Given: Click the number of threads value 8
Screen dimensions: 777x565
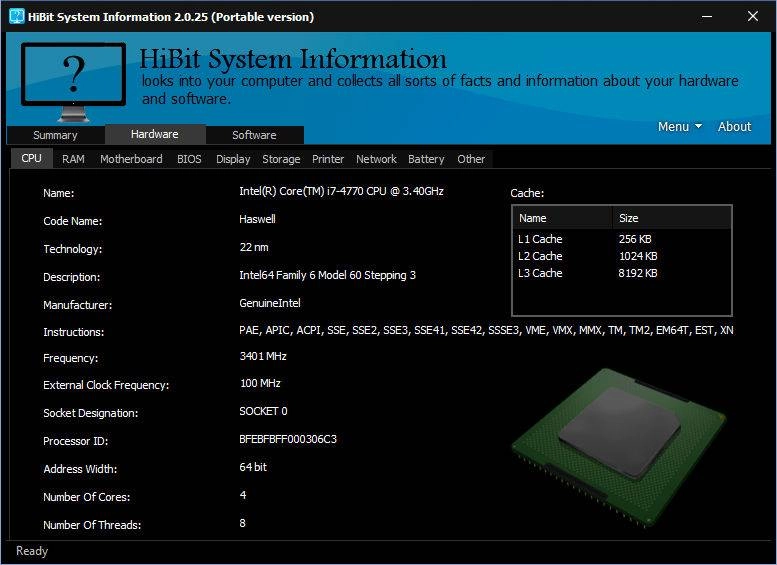Looking at the screenshot, I should tap(242, 523).
